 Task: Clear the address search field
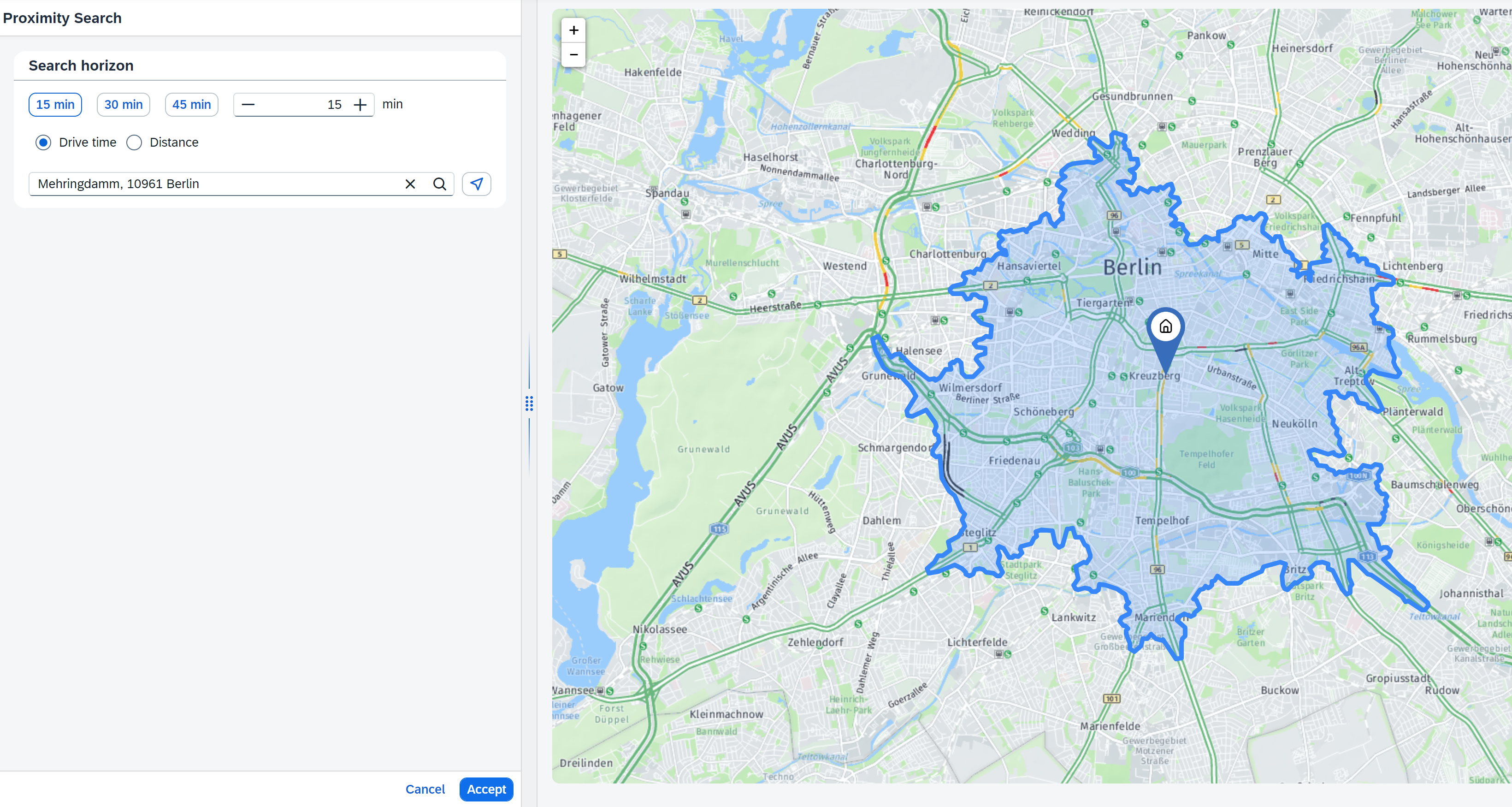click(x=410, y=184)
